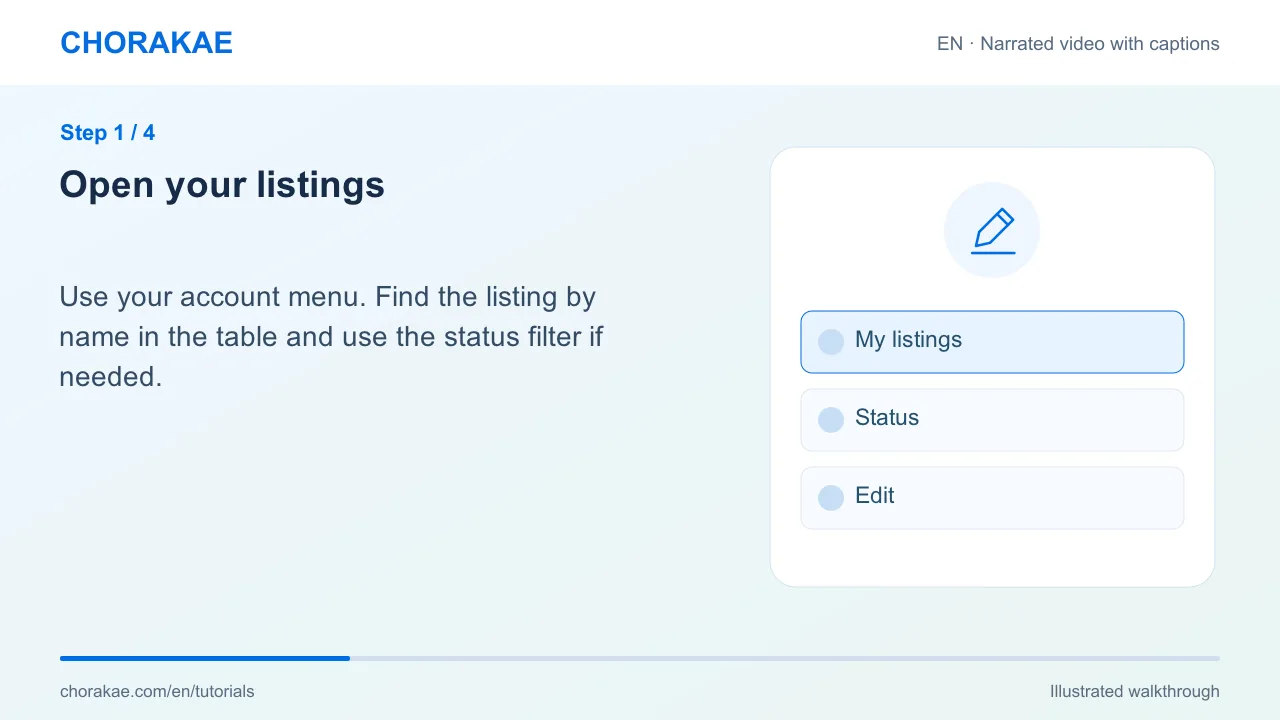The width and height of the screenshot is (1280, 720).
Task: Select the Status menu item
Action: [992, 420]
